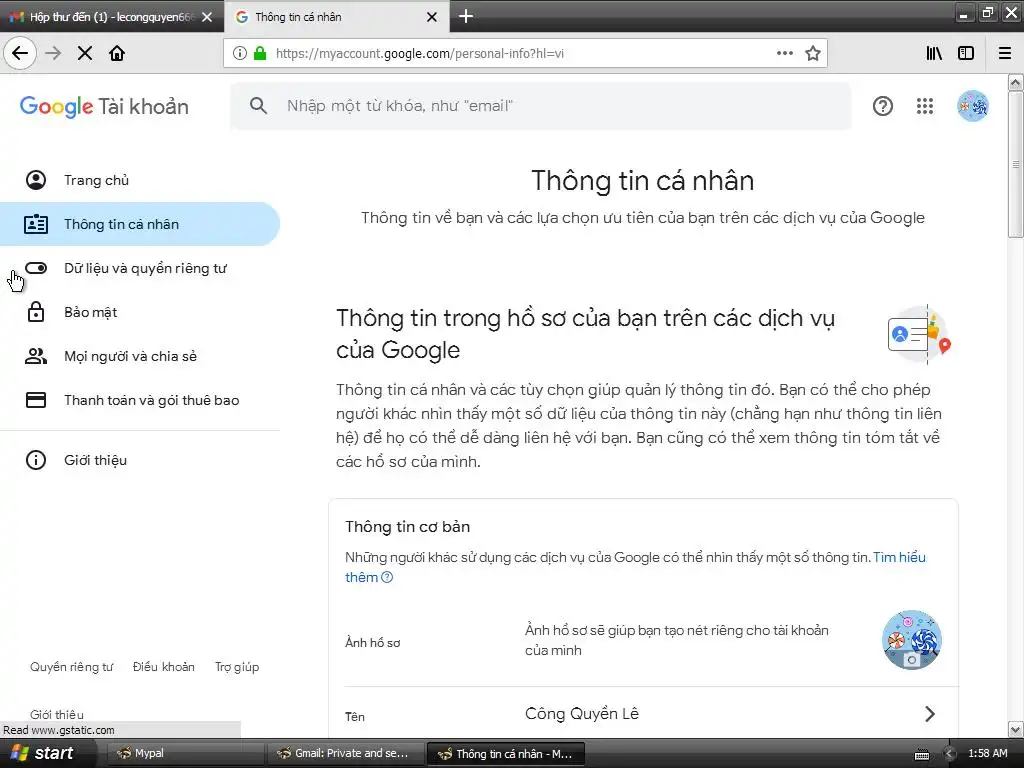Click the Bảo mật lock icon

pyautogui.click(x=36, y=312)
